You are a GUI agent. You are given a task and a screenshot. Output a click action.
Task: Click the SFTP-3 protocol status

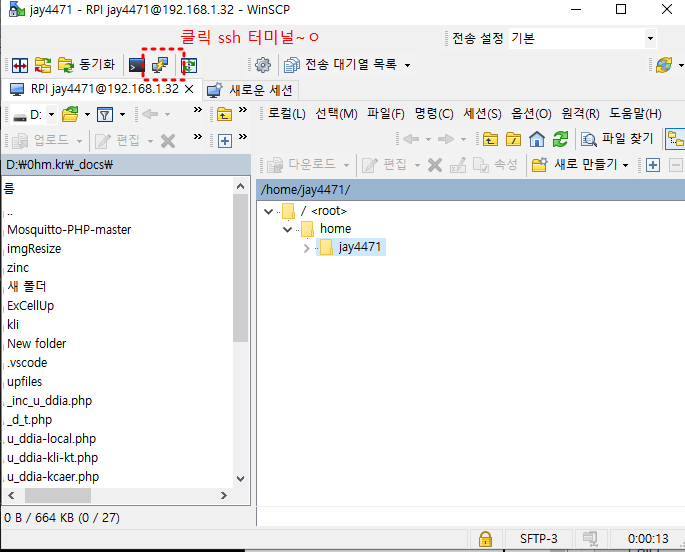click(x=539, y=539)
